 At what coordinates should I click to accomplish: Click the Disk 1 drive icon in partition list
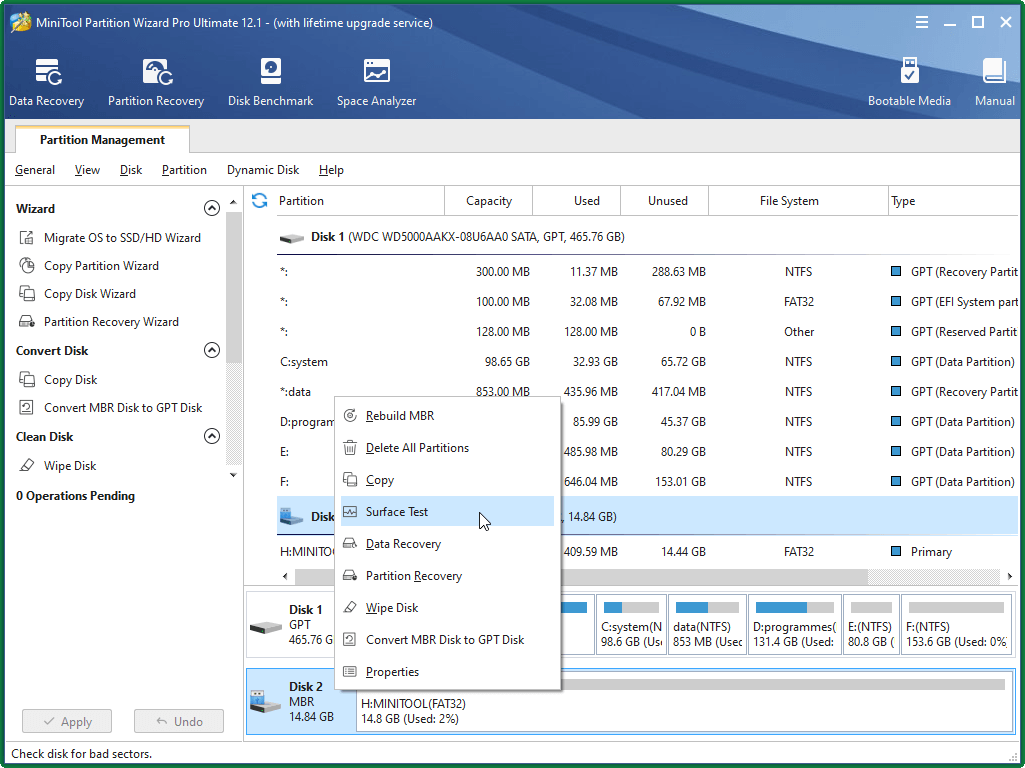click(x=292, y=238)
